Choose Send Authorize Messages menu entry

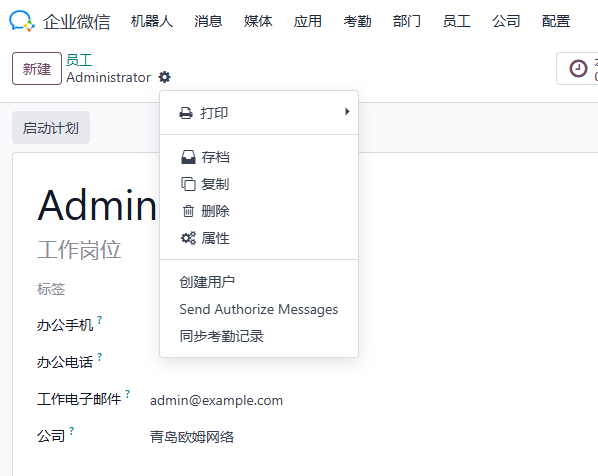(x=259, y=309)
